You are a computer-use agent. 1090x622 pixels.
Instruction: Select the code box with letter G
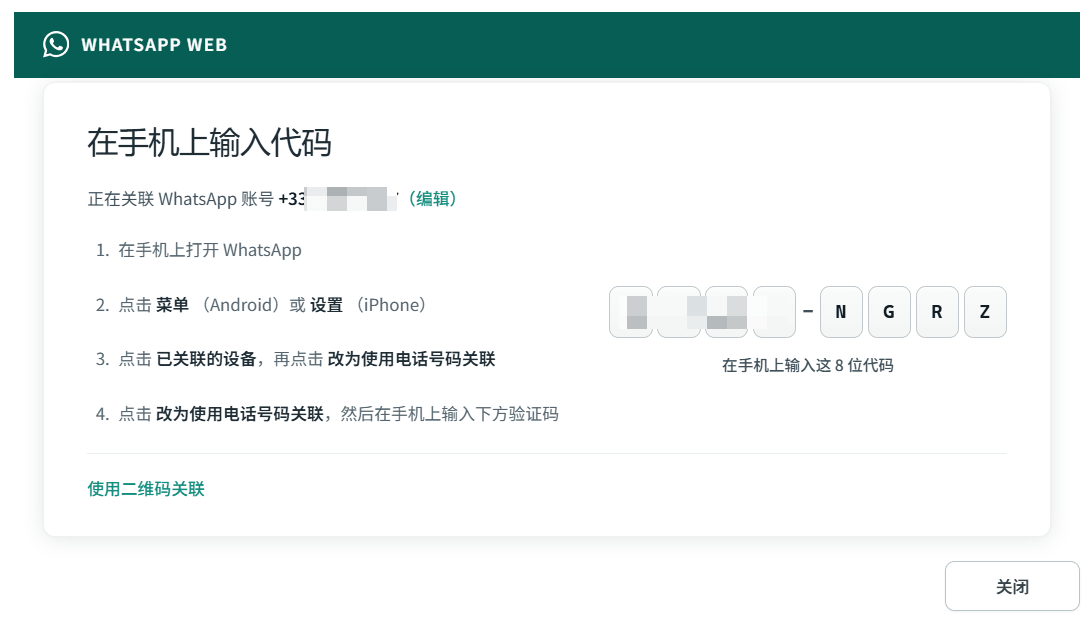pos(889,312)
